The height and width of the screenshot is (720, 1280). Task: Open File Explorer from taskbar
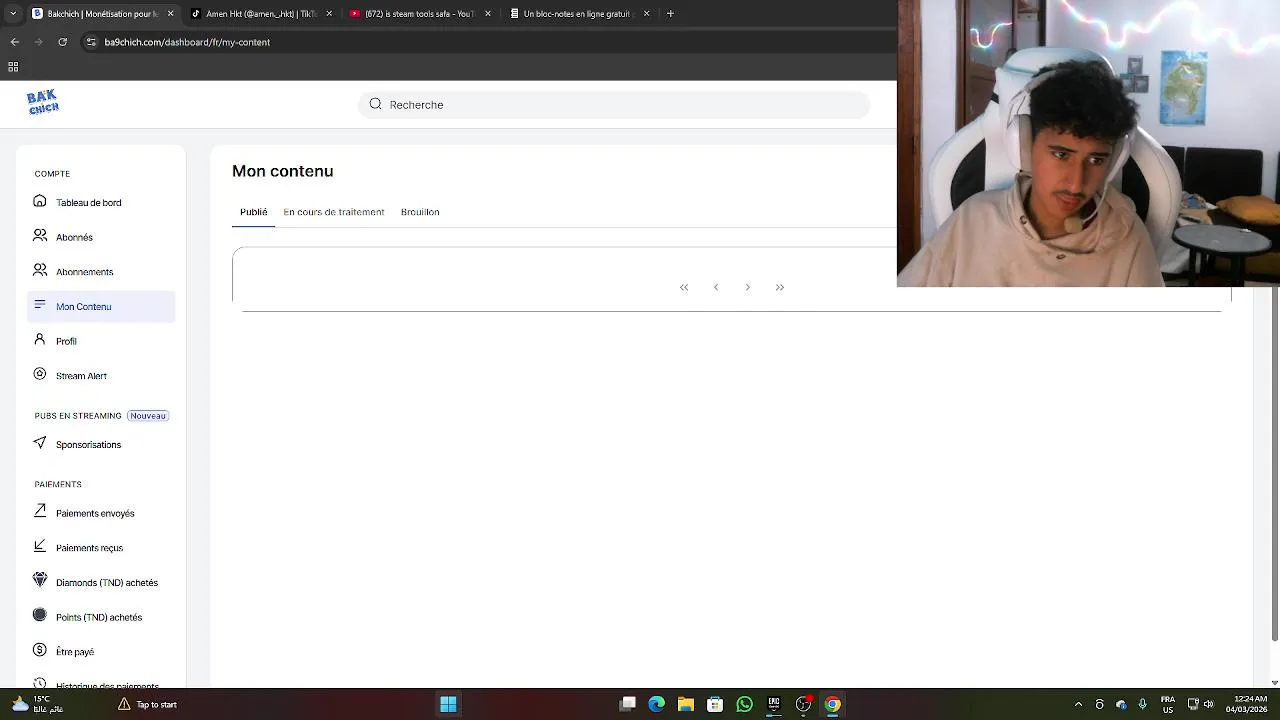tap(686, 704)
